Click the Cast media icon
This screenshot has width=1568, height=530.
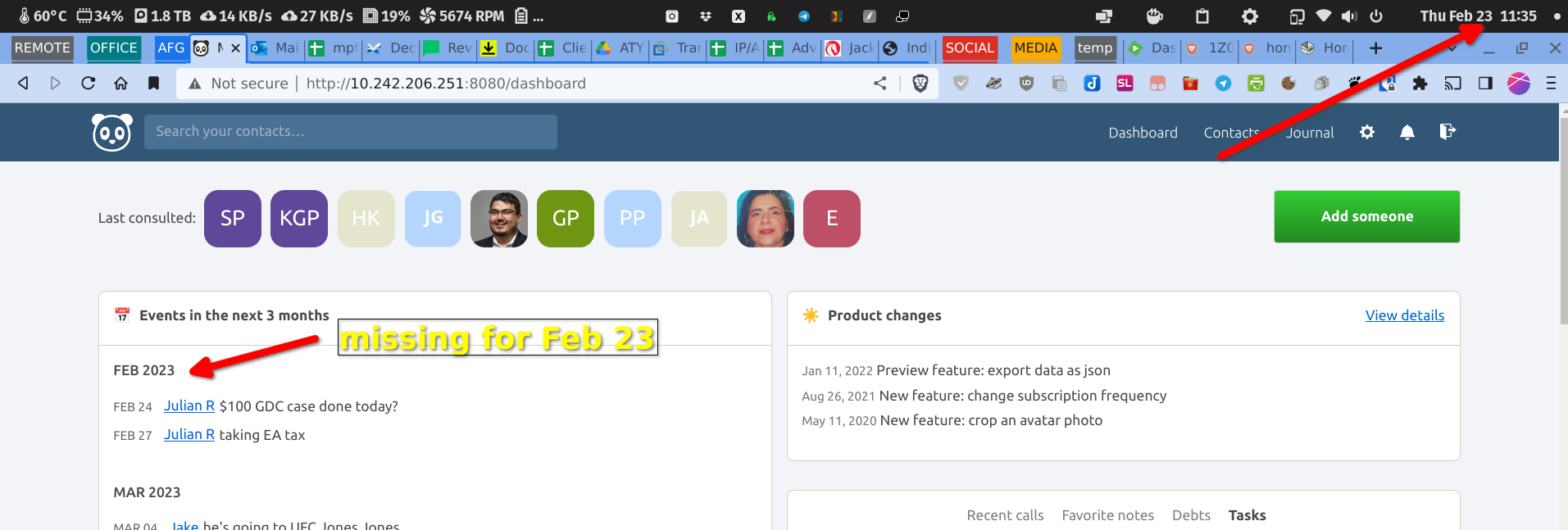point(1452,83)
